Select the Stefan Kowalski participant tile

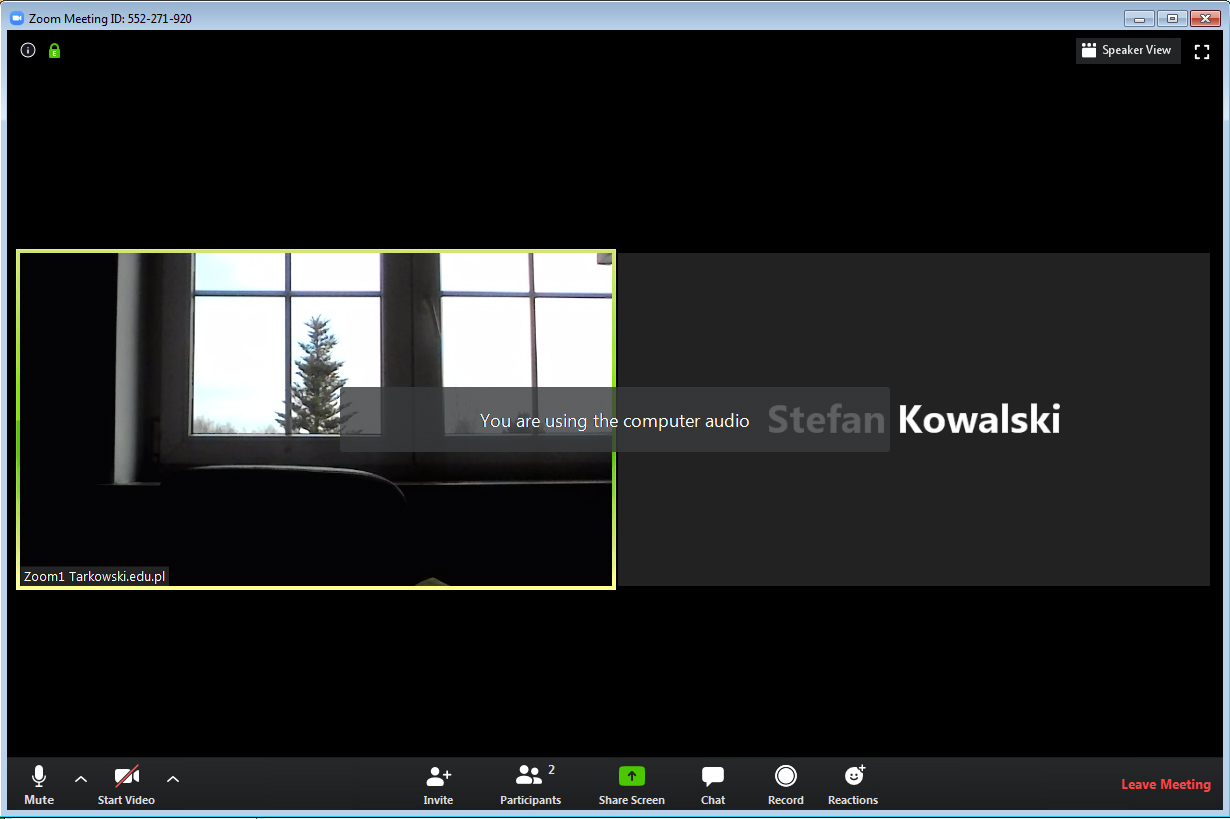914,419
